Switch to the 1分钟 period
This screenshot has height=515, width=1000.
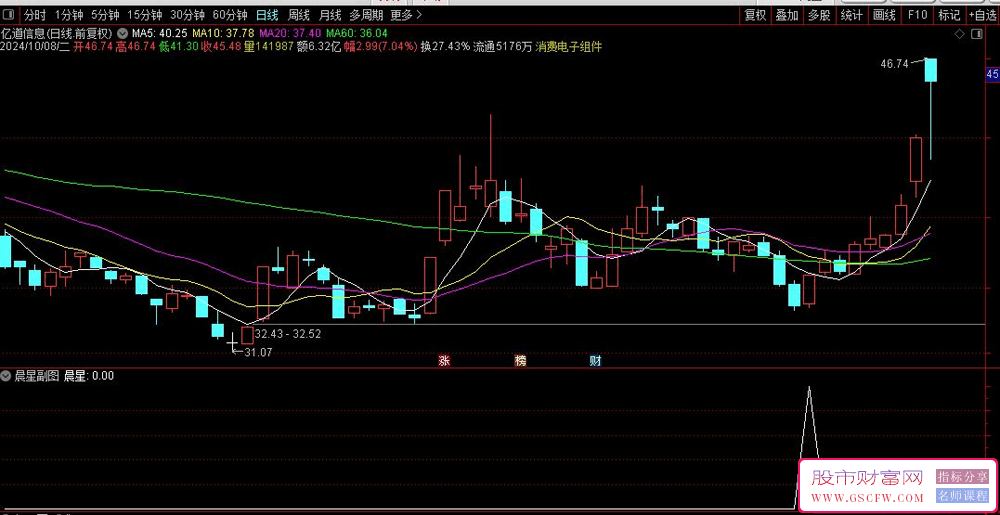coord(67,15)
